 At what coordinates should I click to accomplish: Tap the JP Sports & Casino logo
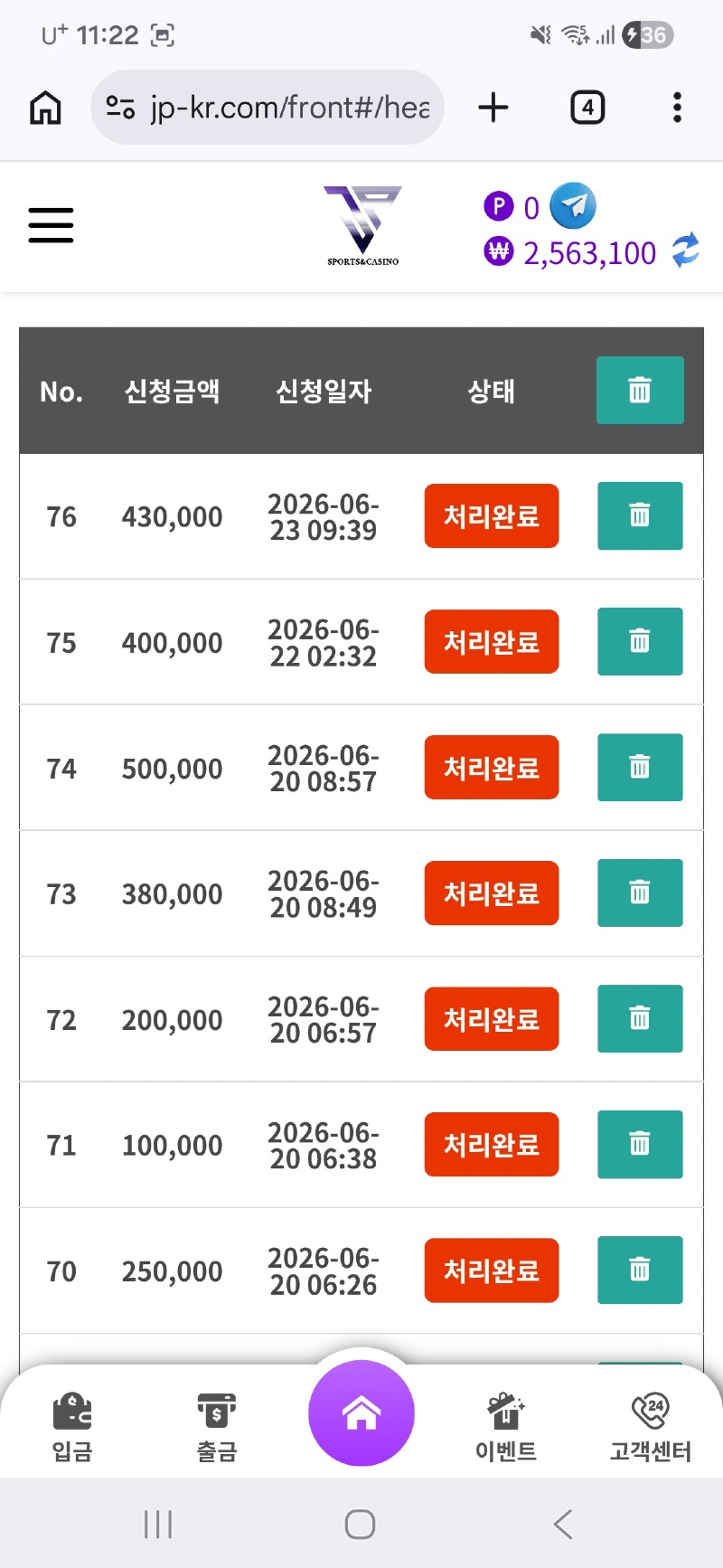click(363, 226)
